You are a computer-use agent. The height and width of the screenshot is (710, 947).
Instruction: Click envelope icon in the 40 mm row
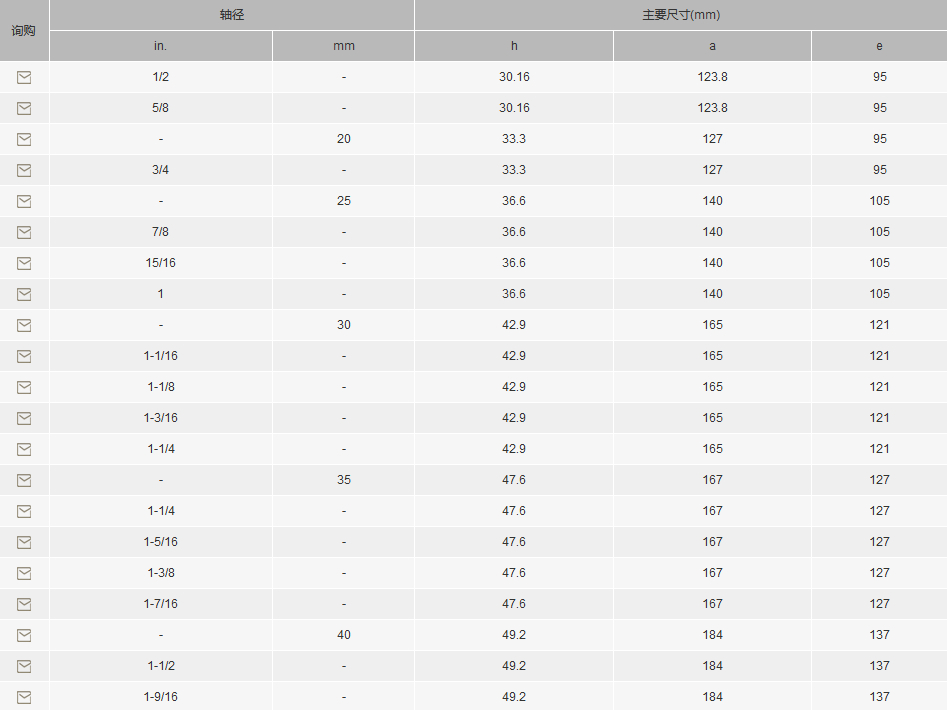click(x=24, y=635)
